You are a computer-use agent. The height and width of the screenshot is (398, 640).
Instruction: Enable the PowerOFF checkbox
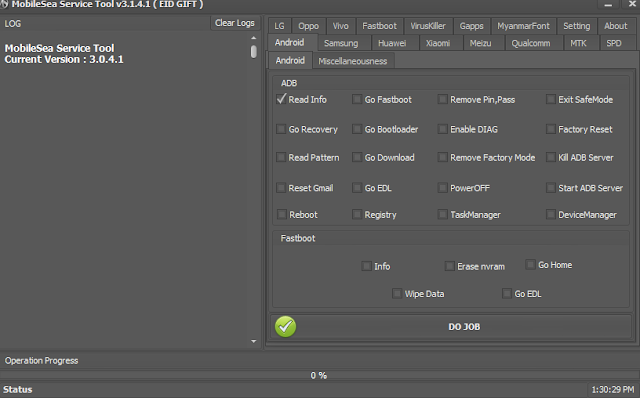tap(442, 188)
